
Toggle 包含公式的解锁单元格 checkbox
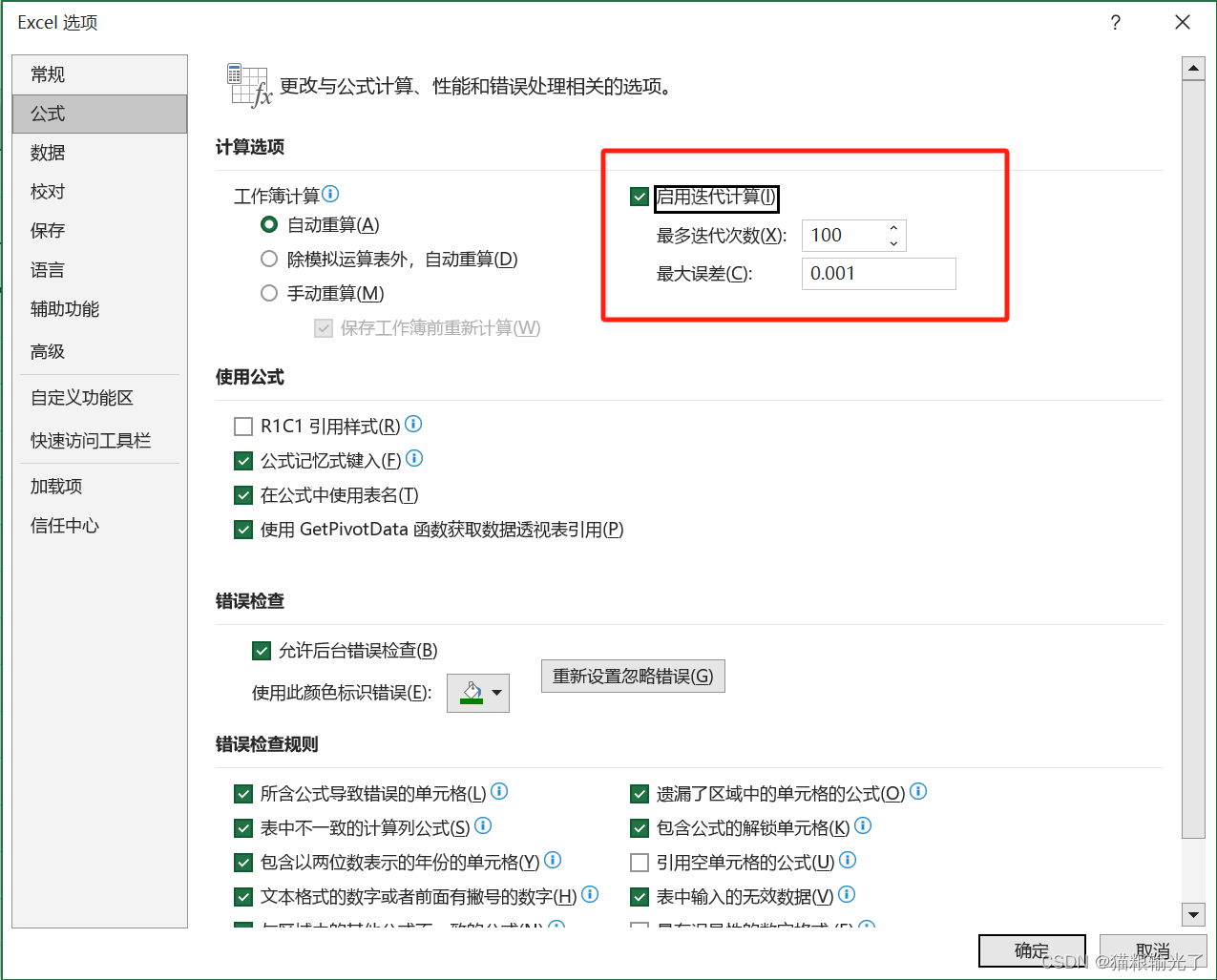[640, 828]
